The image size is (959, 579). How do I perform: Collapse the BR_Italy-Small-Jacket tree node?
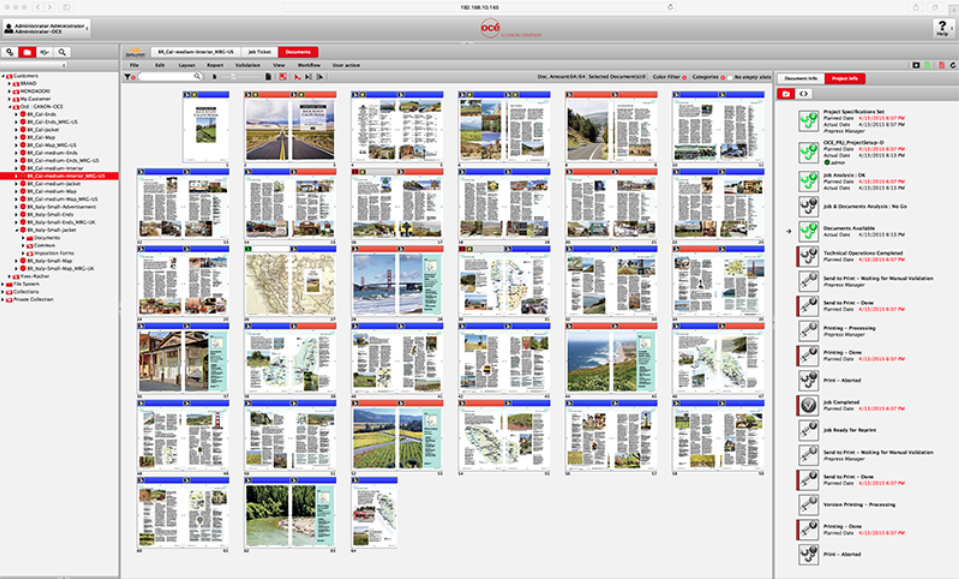click(16, 230)
